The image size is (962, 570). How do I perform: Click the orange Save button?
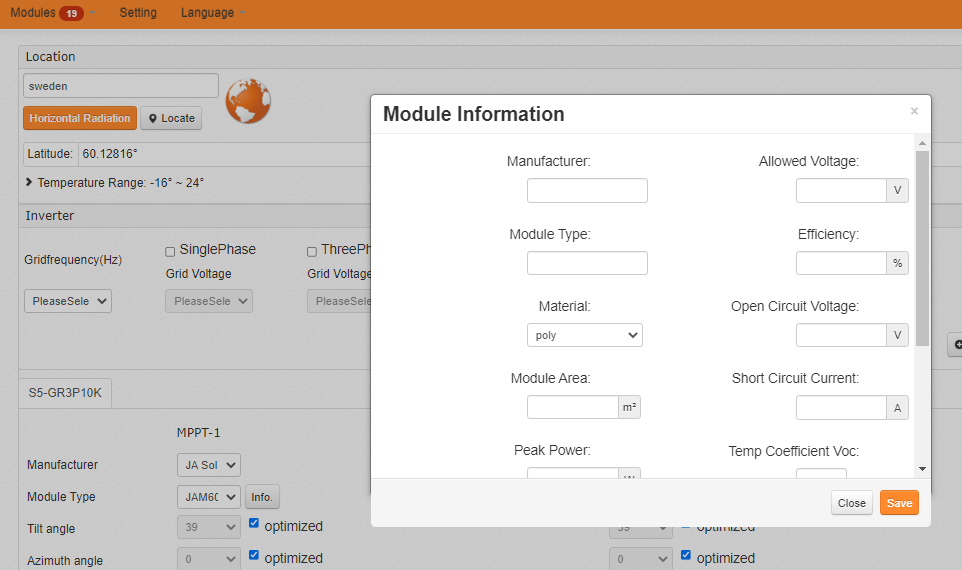(899, 503)
